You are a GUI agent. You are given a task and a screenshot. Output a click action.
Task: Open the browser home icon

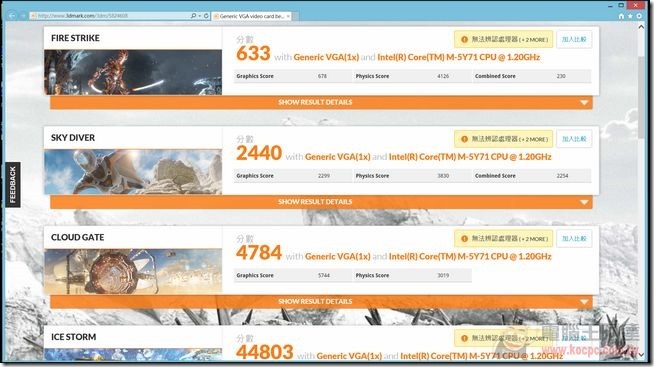coord(621,16)
